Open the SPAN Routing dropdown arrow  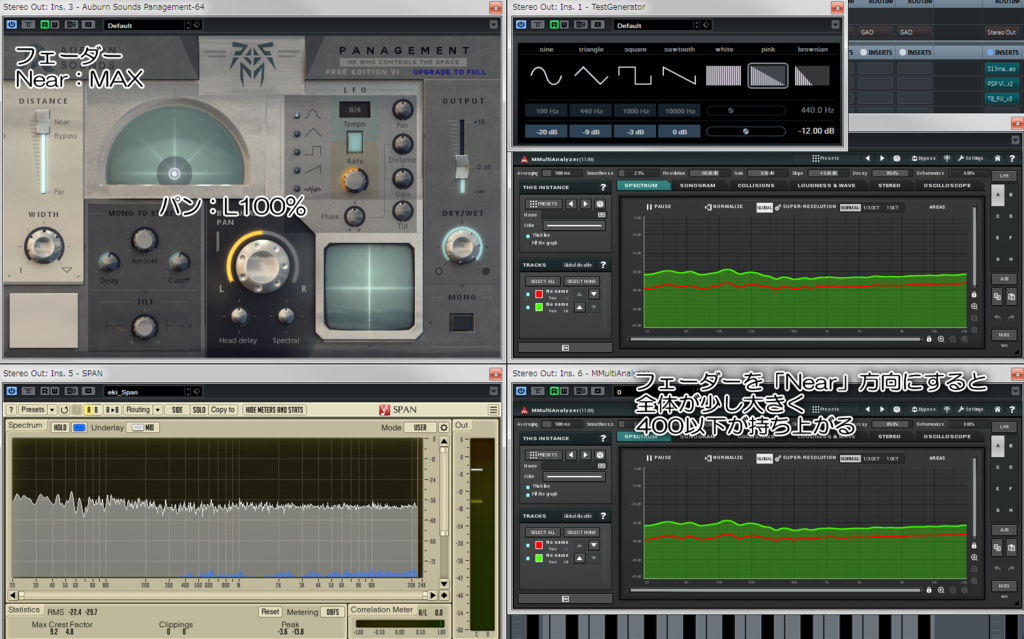tap(157, 410)
